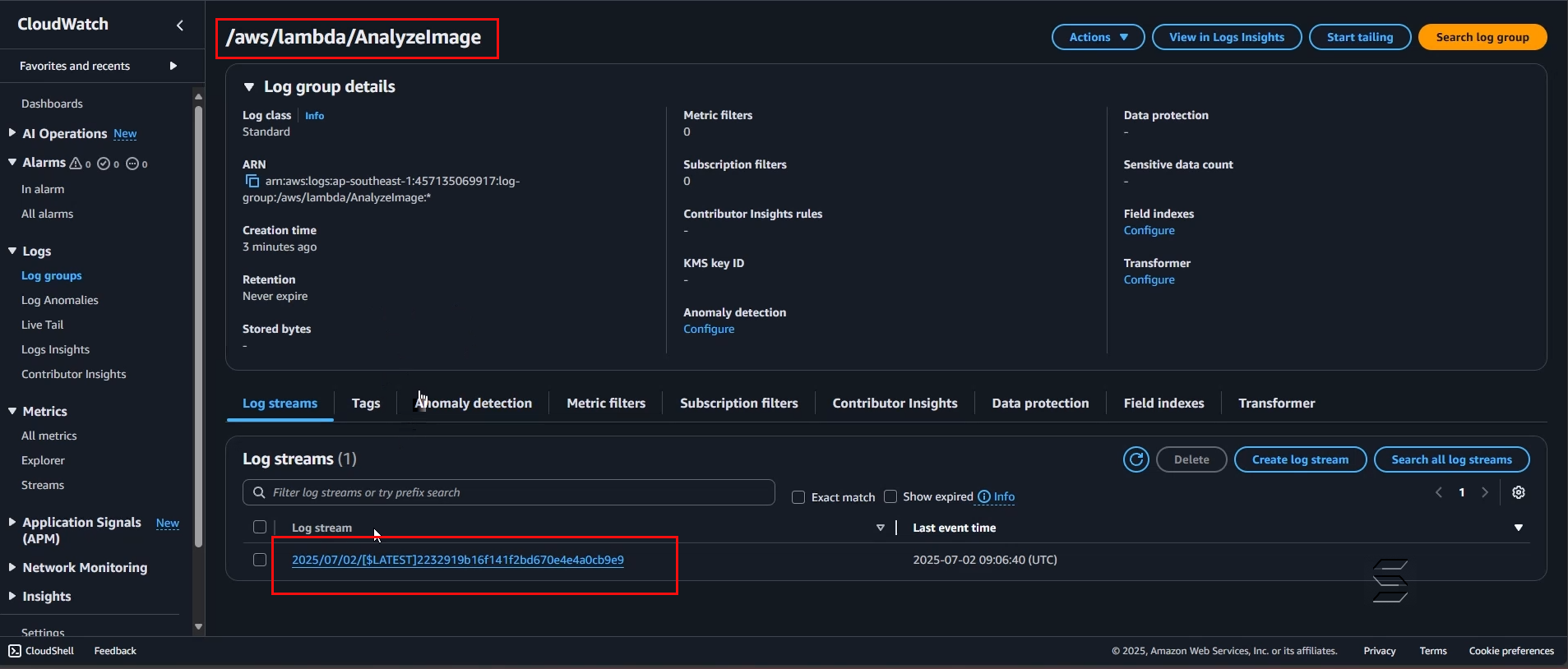Viewport: 1568px width, 669px height.
Task: Open Logs Insights in sidebar
Action: (55, 349)
